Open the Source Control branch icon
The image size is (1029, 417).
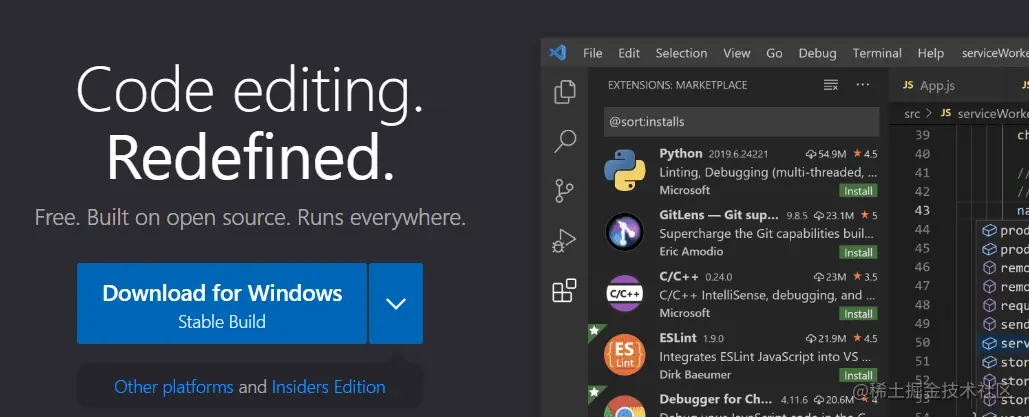tap(564, 191)
